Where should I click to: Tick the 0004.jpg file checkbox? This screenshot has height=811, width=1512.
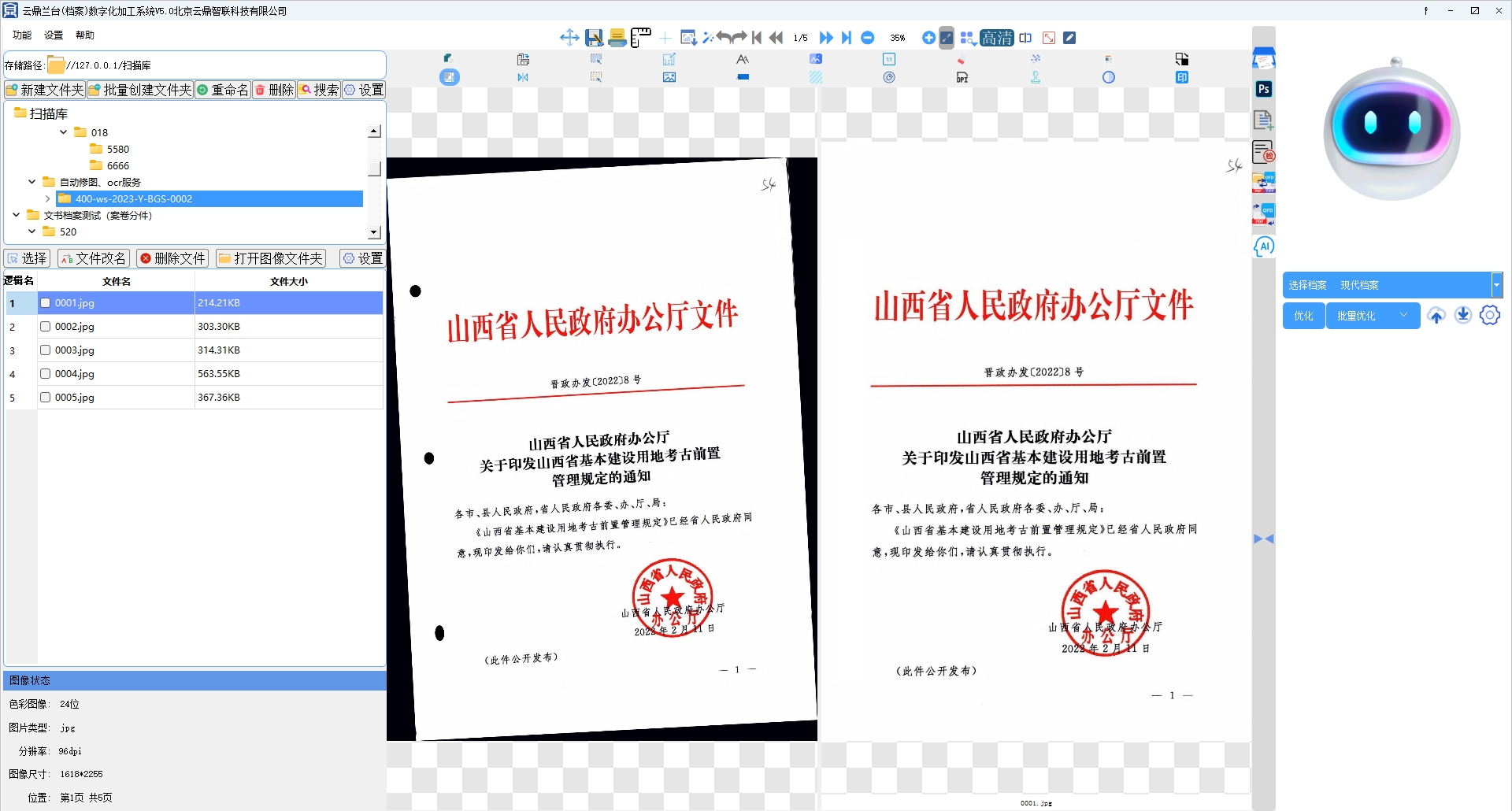tap(46, 374)
